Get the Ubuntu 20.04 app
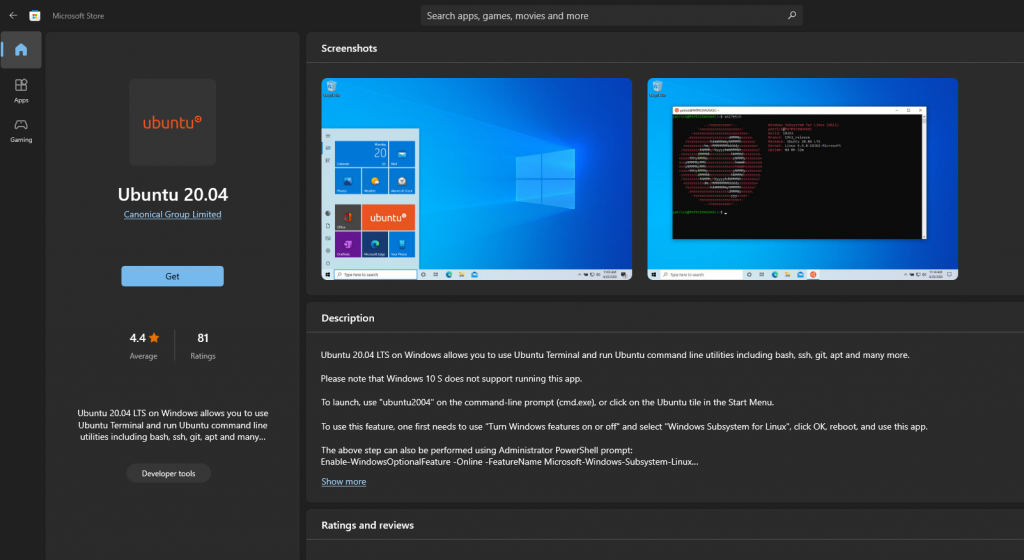This screenshot has width=1024, height=560. click(x=172, y=276)
